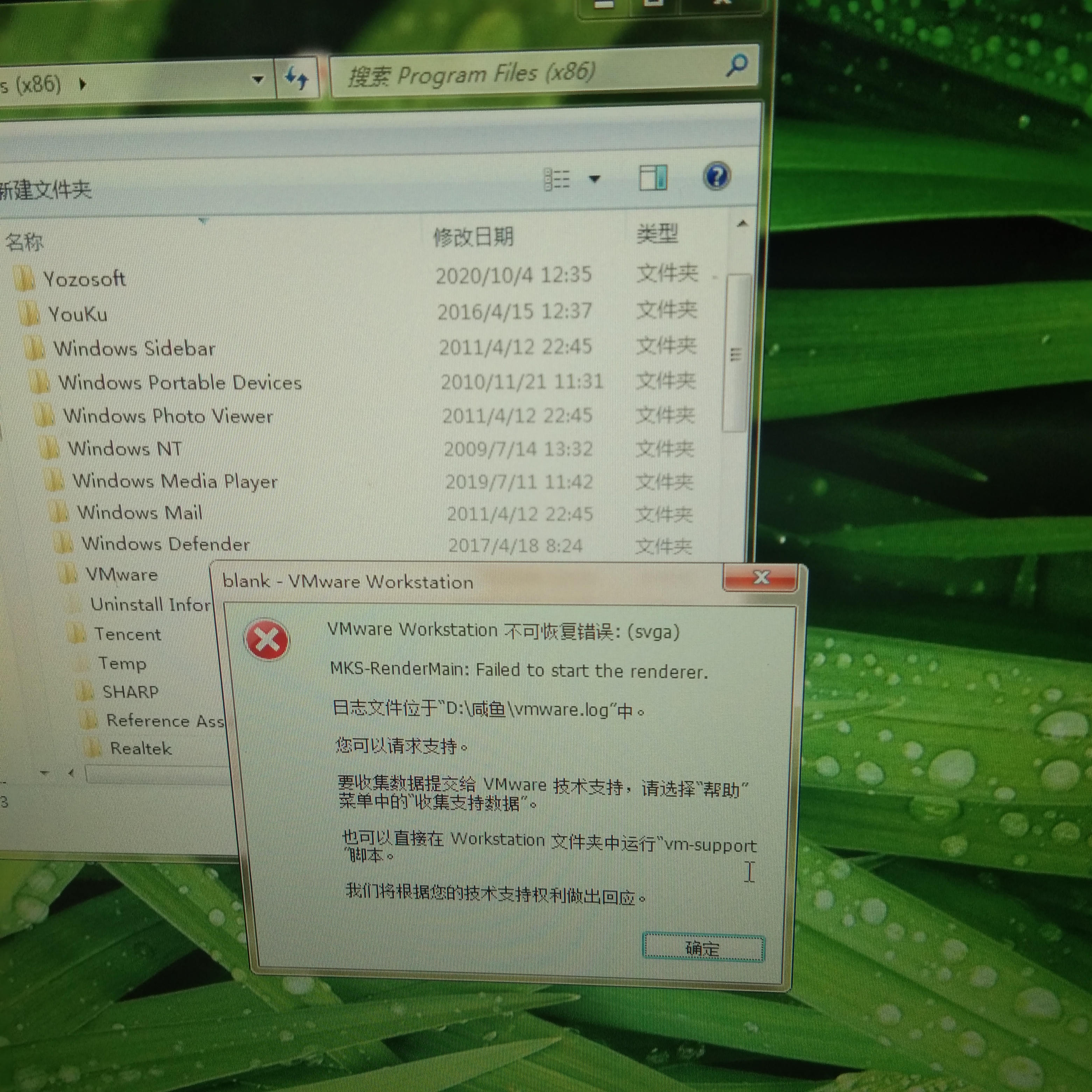The image size is (1092, 1092).
Task: Expand the (x86) breadcrumb arrow
Action: pos(83,85)
